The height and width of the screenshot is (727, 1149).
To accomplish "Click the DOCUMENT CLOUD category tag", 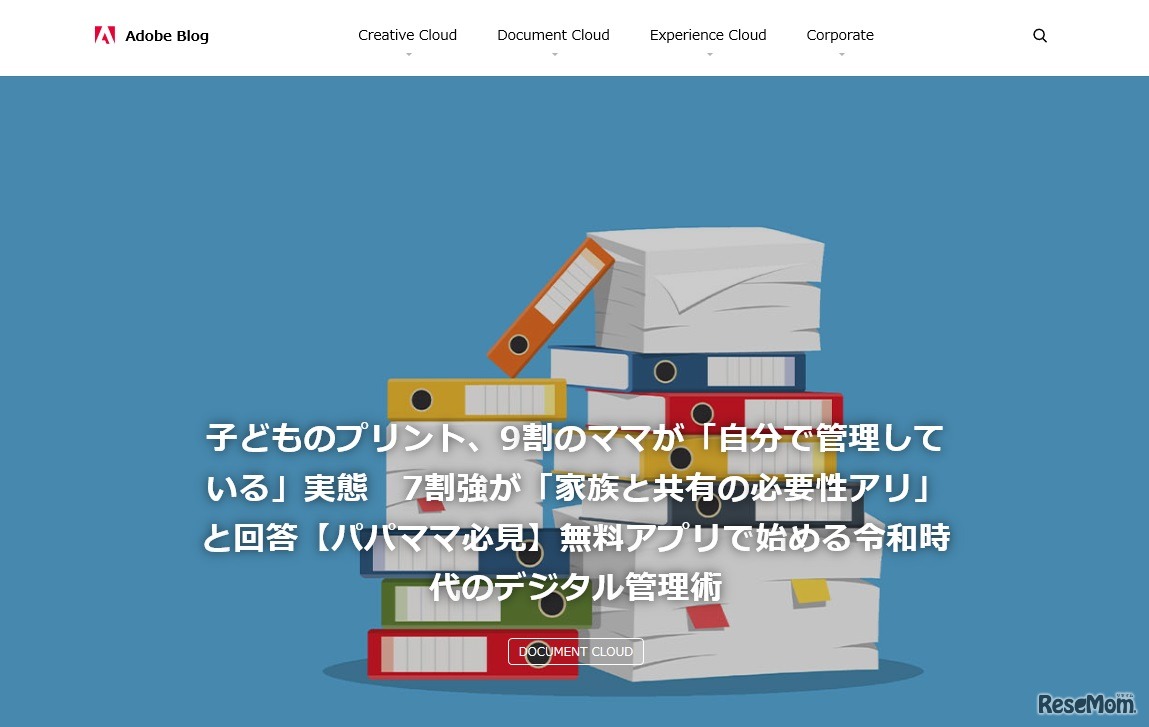I will [576, 651].
